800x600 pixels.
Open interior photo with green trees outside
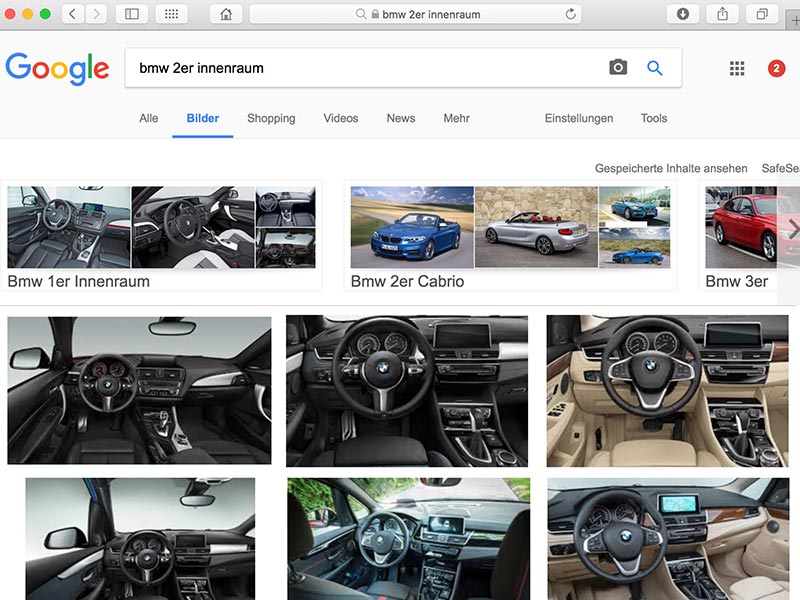click(x=408, y=539)
